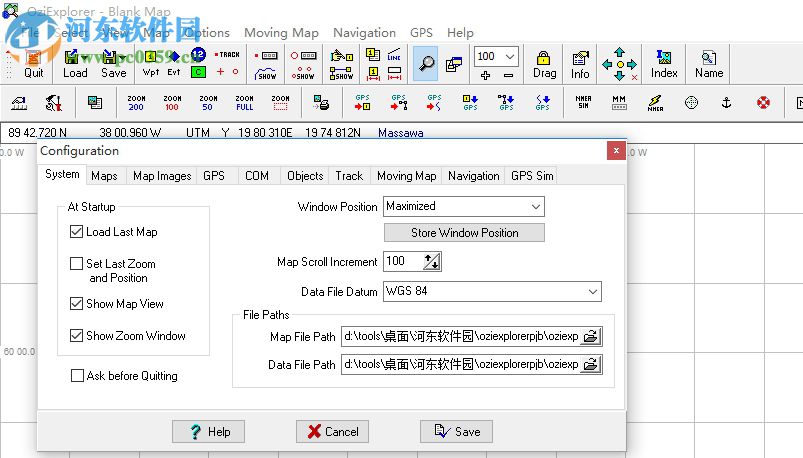Click the Quit toolbar icon
The height and width of the screenshot is (458, 803).
coord(33,64)
